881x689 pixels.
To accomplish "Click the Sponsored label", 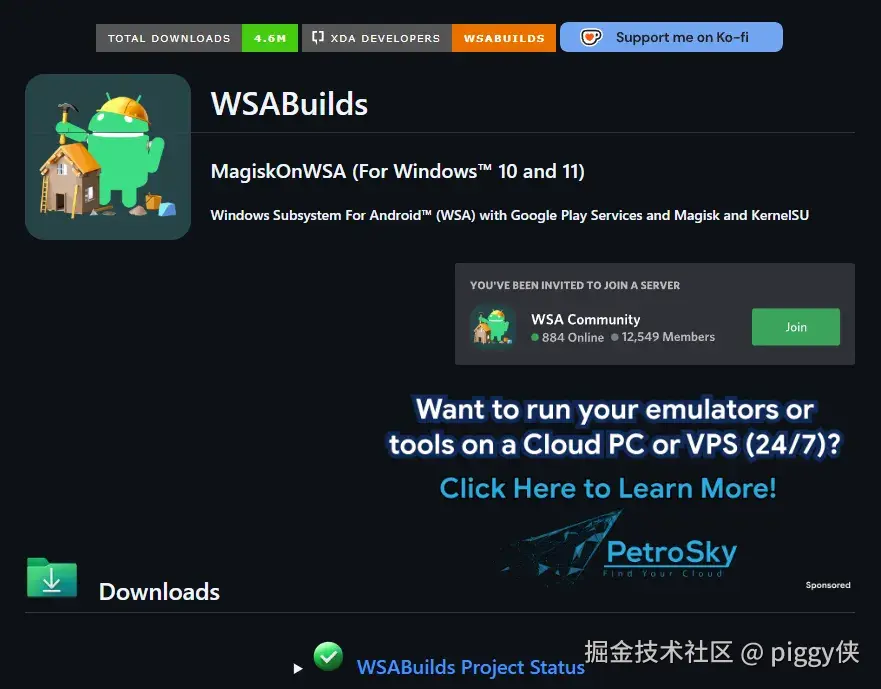I will (828, 585).
